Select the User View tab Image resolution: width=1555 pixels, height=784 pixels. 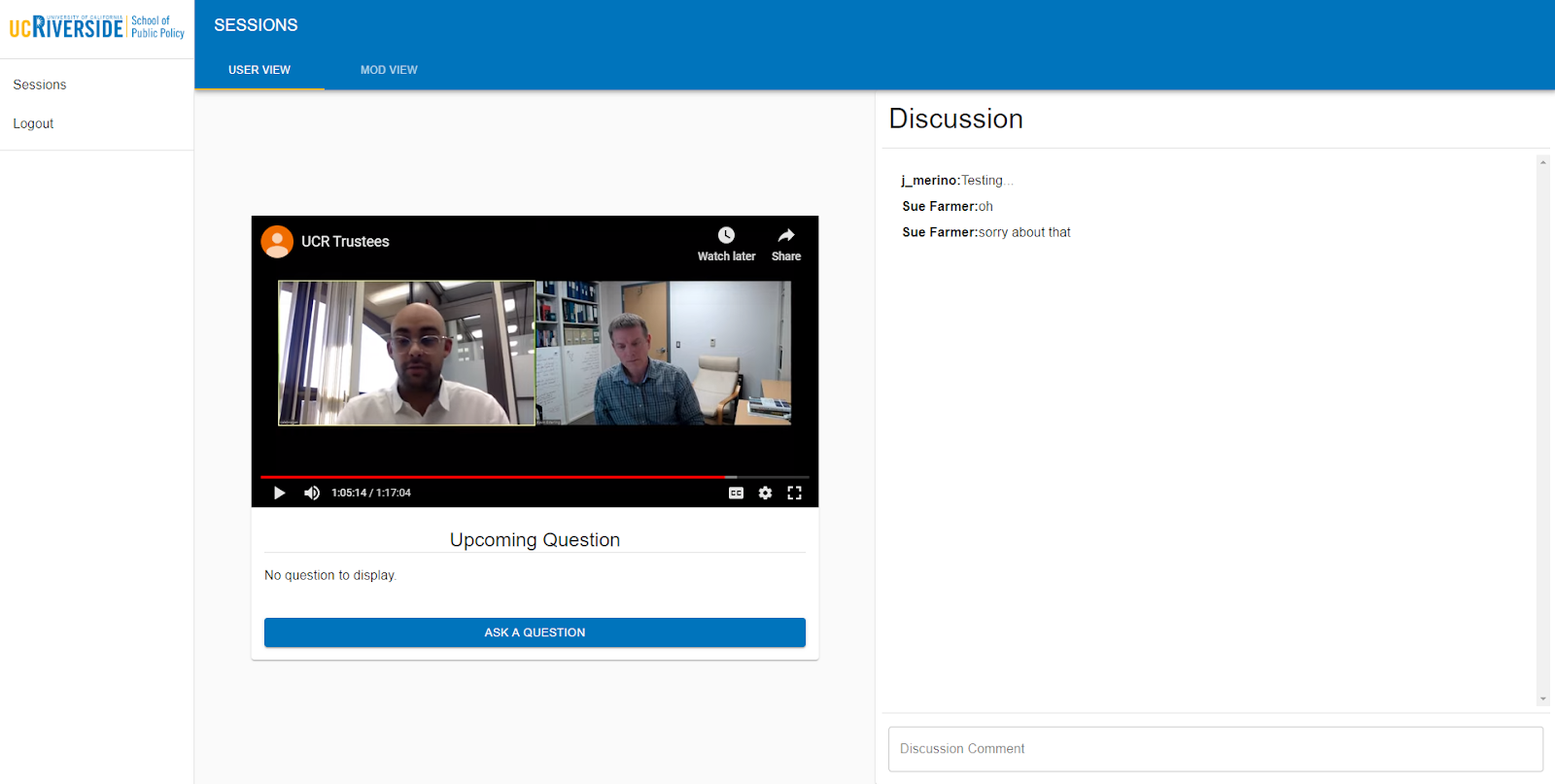click(x=259, y=70)
